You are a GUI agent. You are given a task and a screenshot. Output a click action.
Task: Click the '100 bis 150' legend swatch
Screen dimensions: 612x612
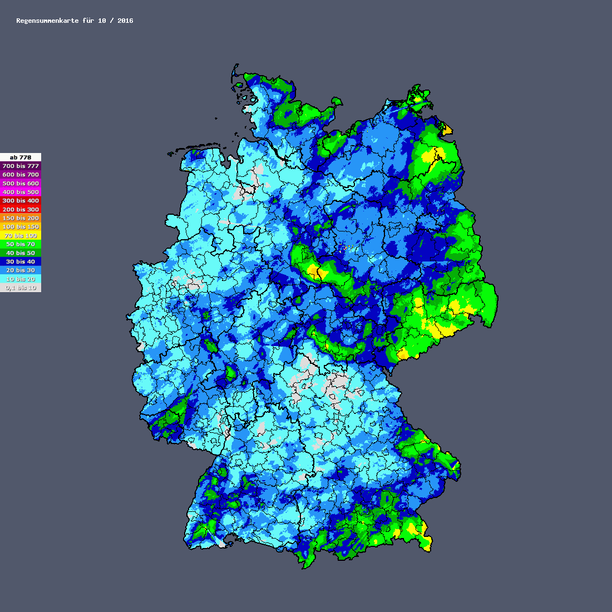[x=20, y=227]
